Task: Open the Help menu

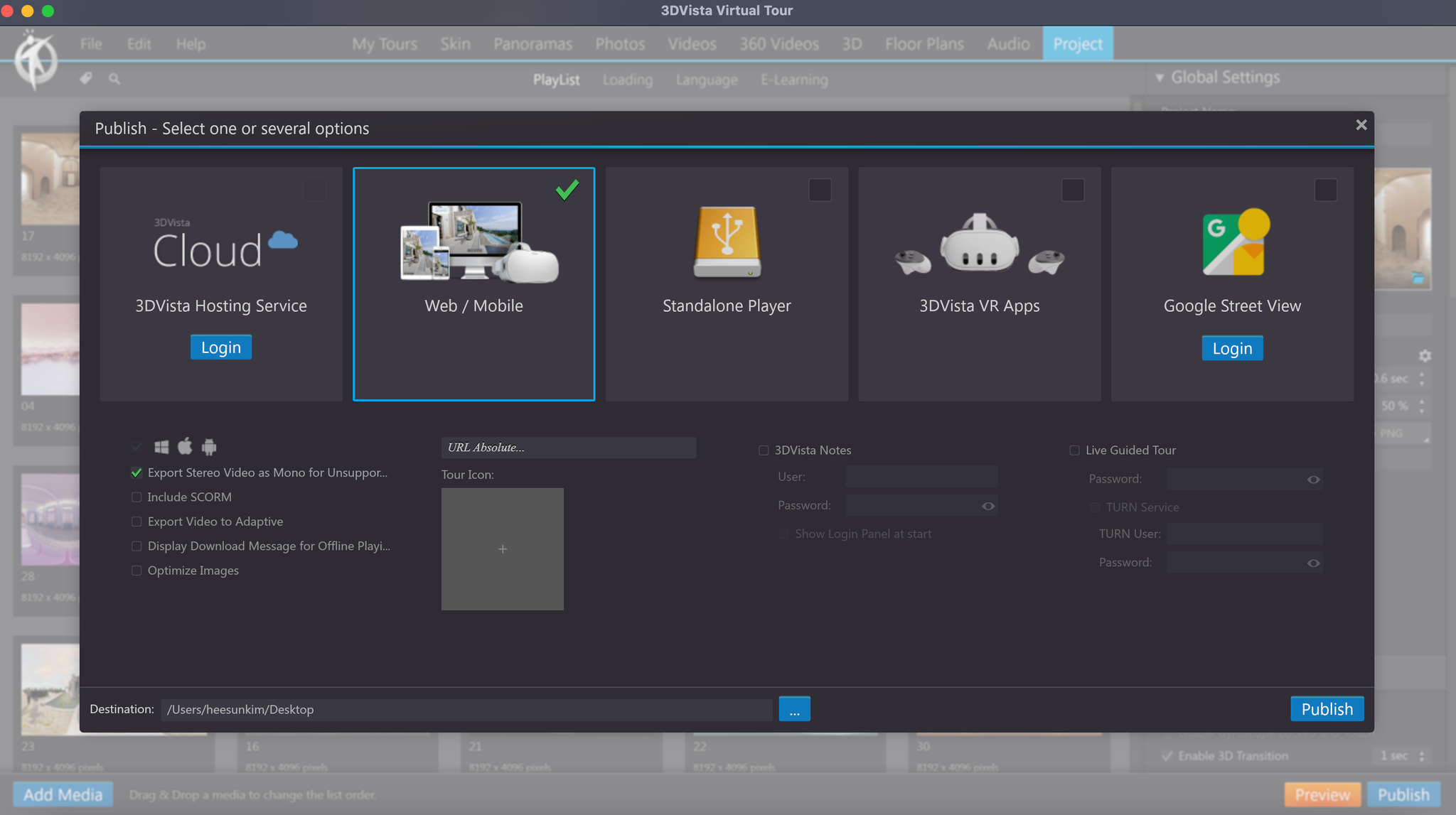Action: 191,44
